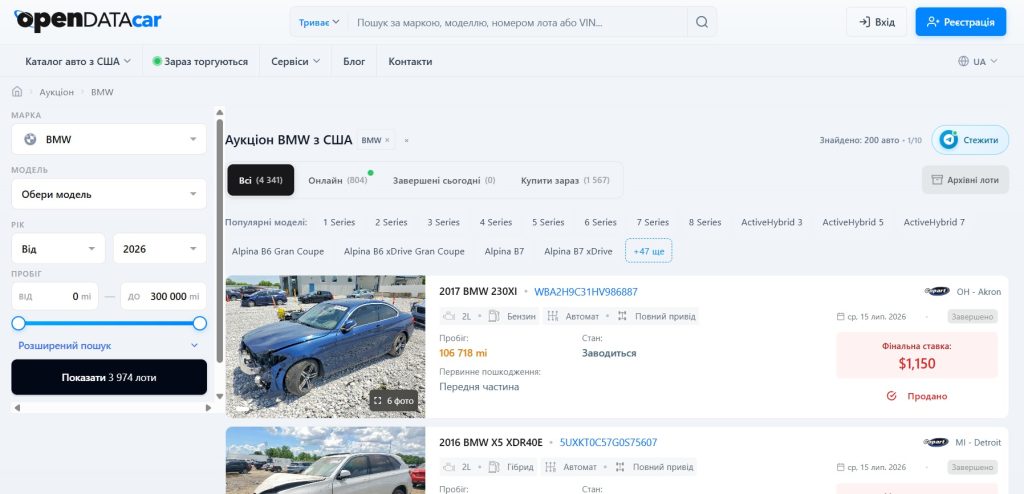This screenshot has width=1024, height=494.
Task: Click the horizontal scroll right arrow
Action: tap(208, 408)
